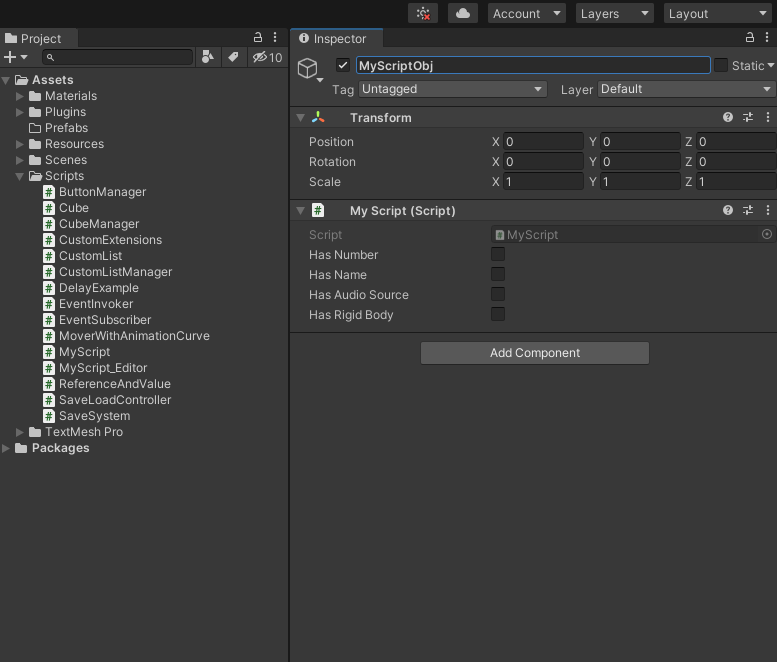This screenshot has height=662, width=777.
Task: Open the Account dropdown
Action: click(527, 13)
